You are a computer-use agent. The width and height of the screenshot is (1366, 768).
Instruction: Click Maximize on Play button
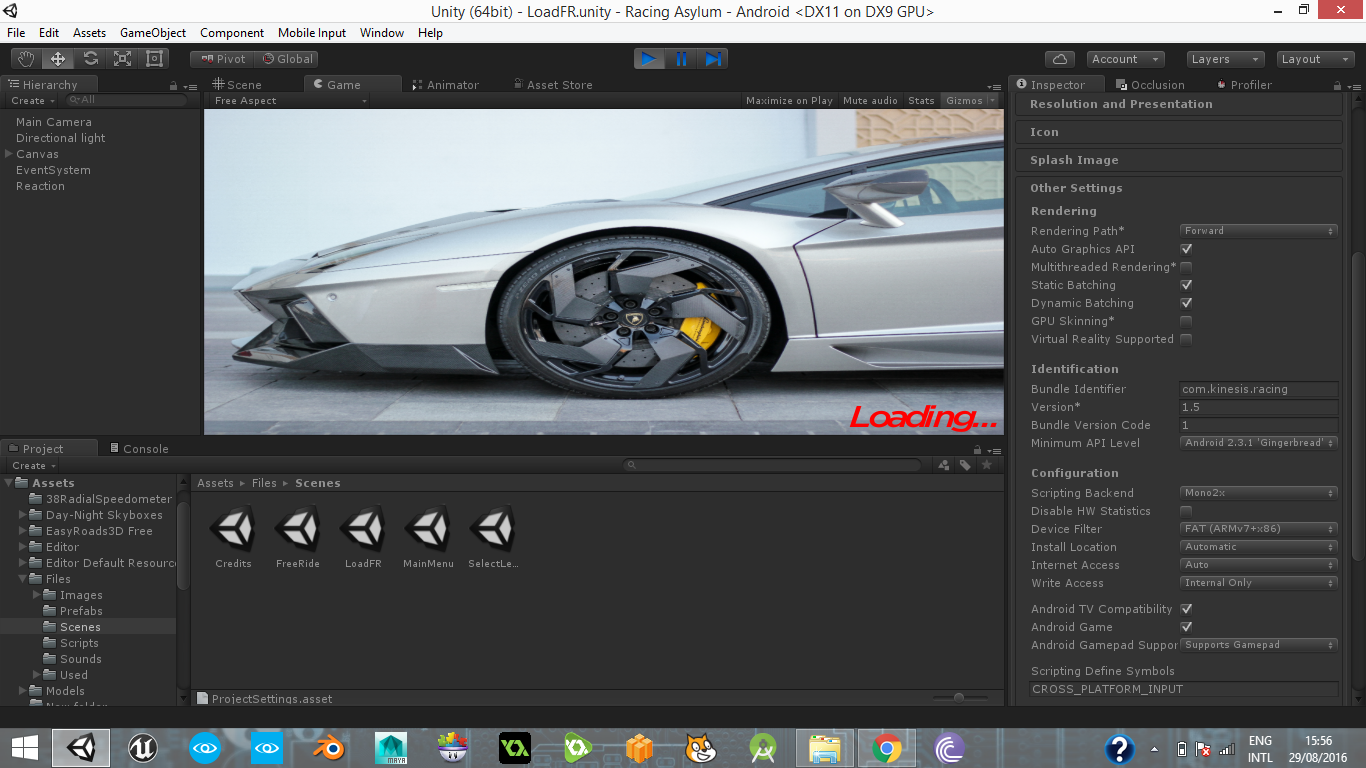pyautogui.click(x=789, y=100)
